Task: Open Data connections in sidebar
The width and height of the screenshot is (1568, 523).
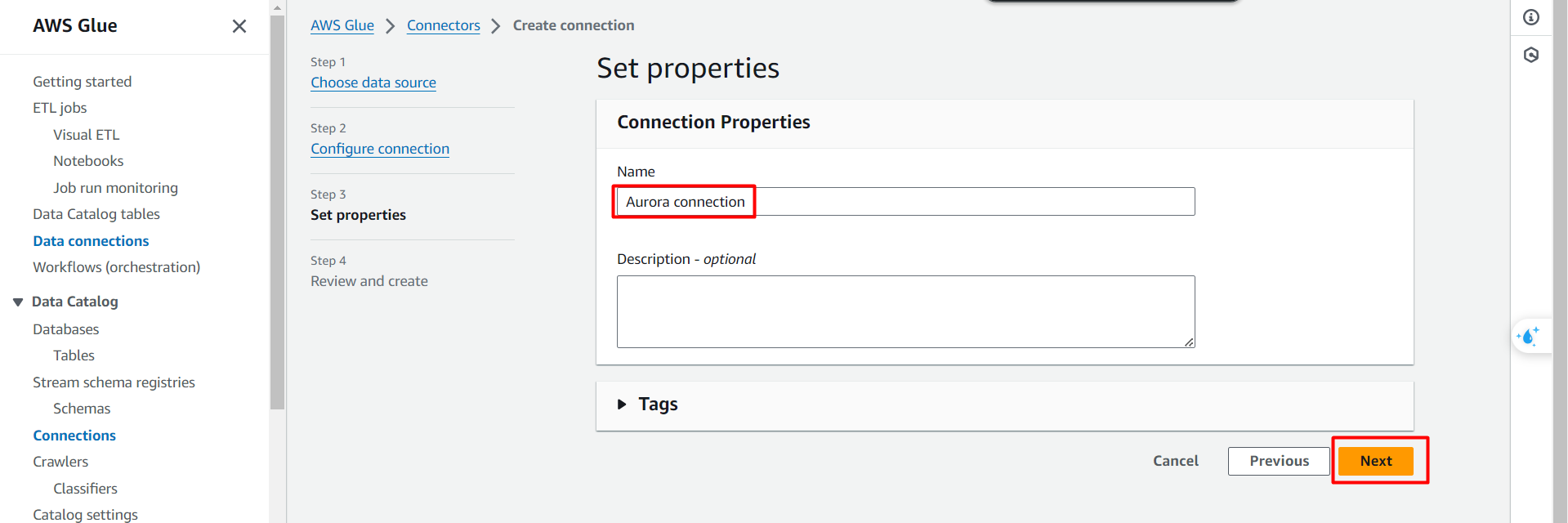Action: coord(91,241)
